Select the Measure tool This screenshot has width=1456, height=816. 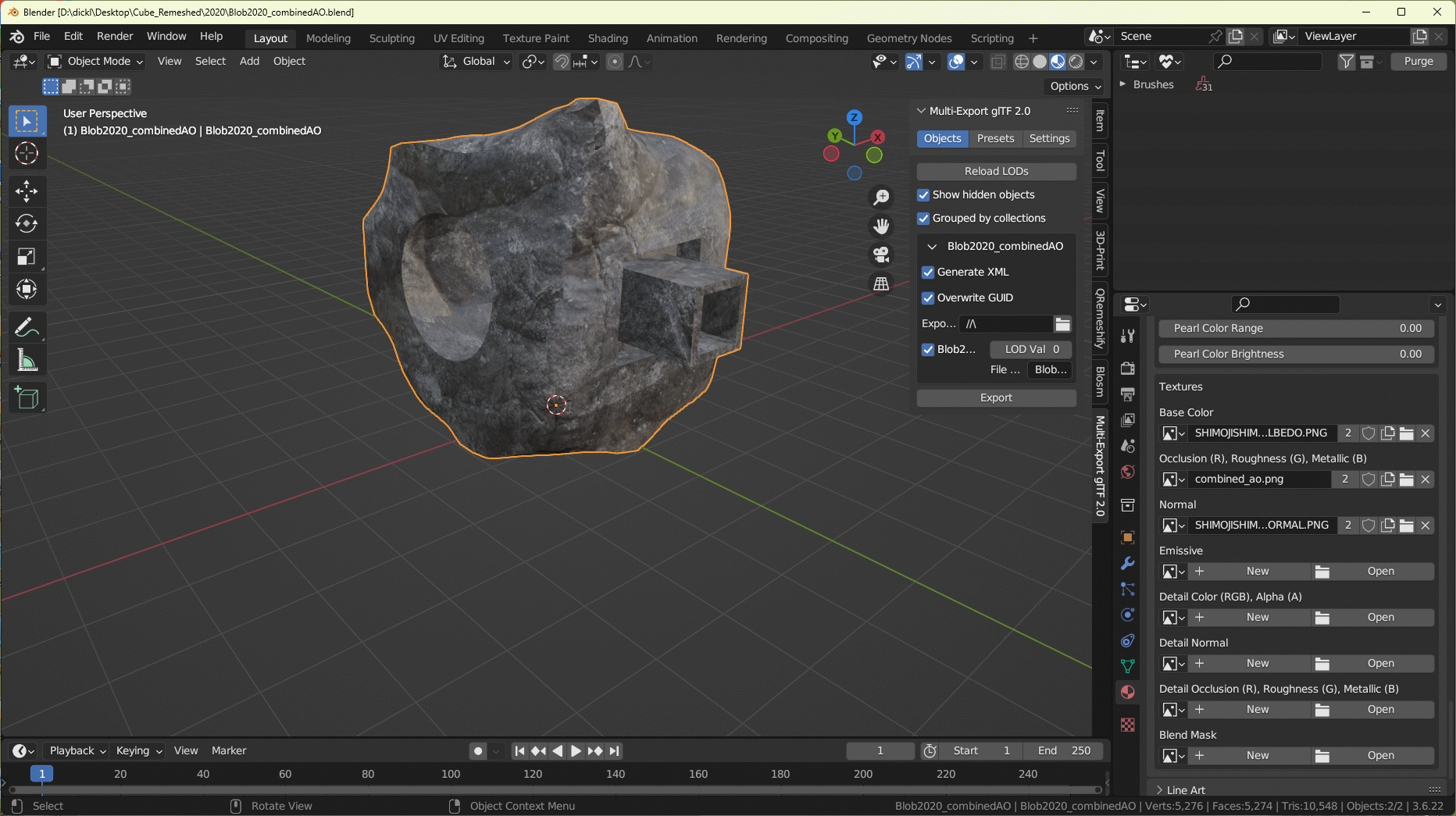[27, 359]
